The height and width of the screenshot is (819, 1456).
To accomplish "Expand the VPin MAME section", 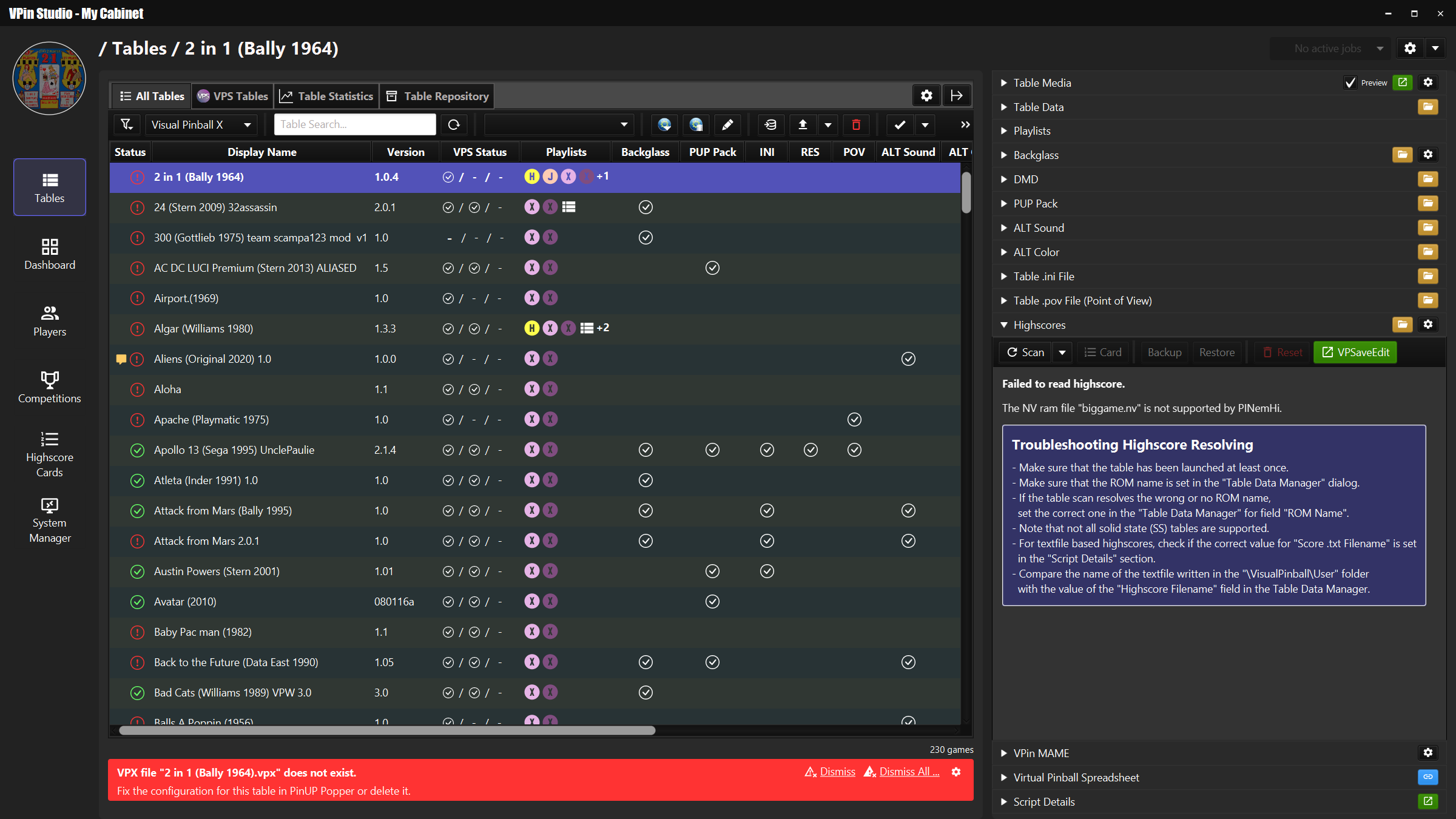I will click(1004, 753).
